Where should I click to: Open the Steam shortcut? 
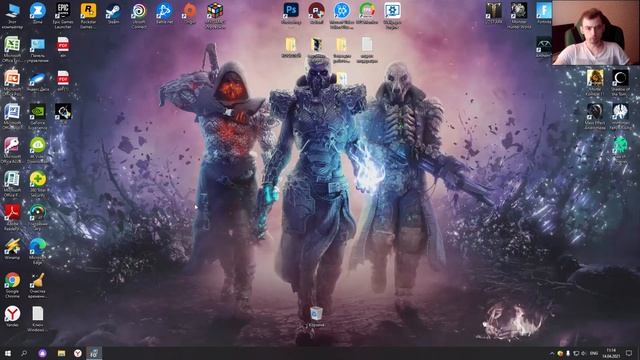[113, 11]
